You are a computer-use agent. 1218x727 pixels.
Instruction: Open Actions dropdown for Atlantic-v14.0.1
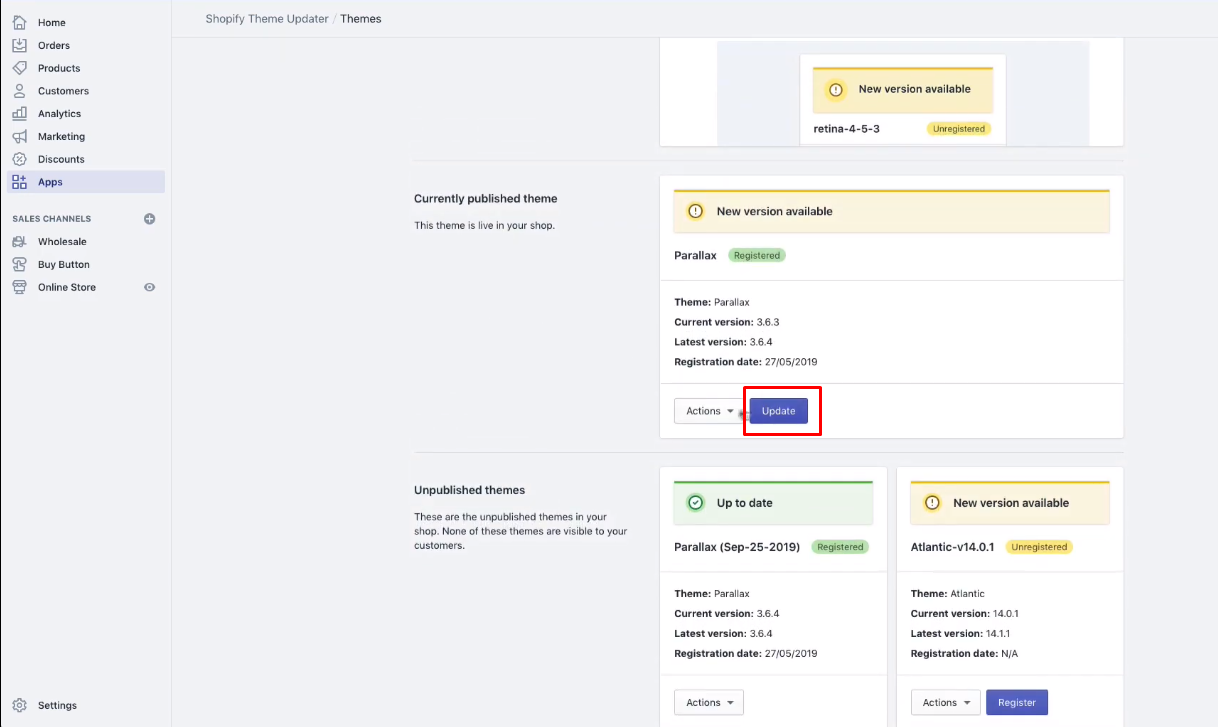pos(945,703)
